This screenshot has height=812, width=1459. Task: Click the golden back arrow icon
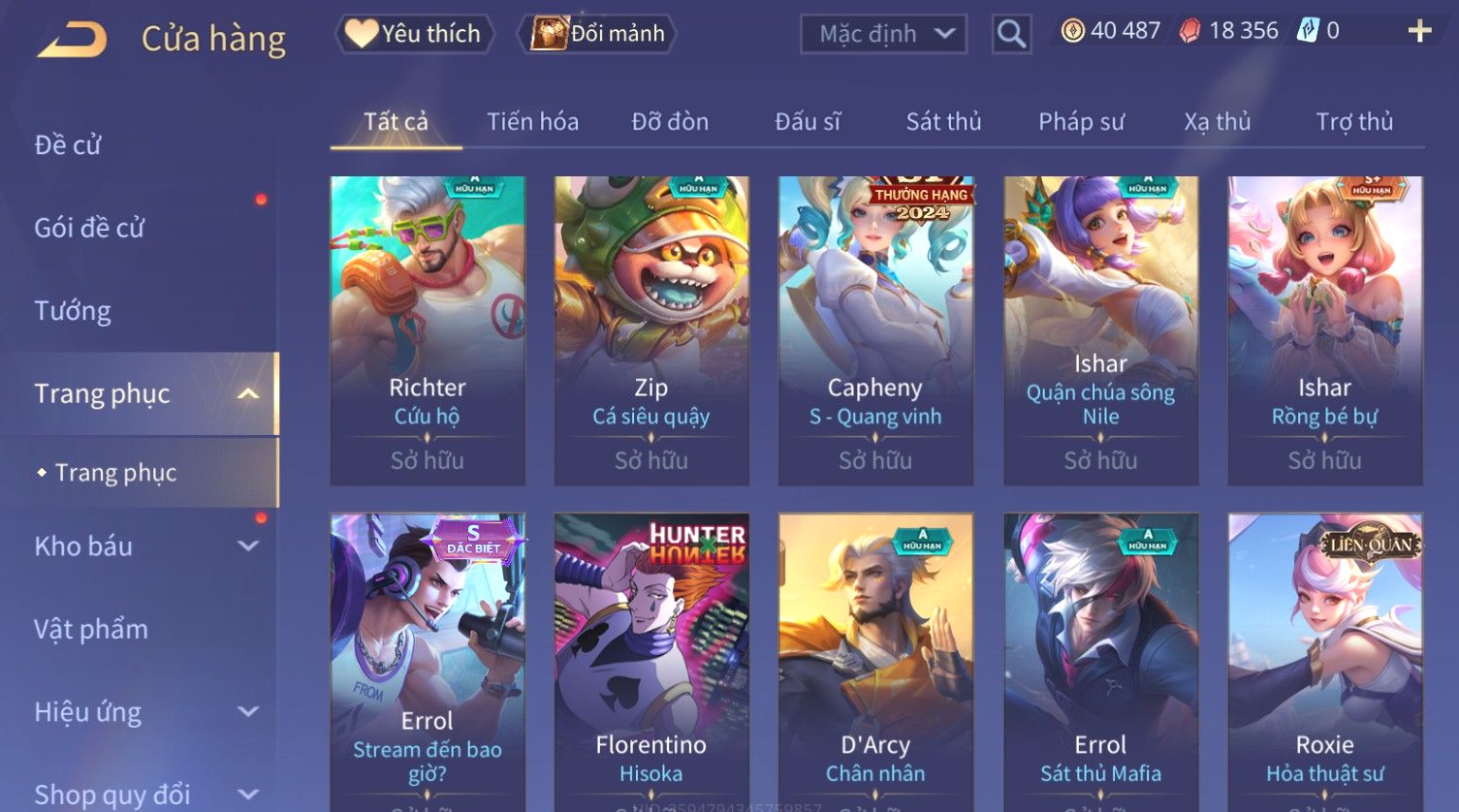coord(72,39)
